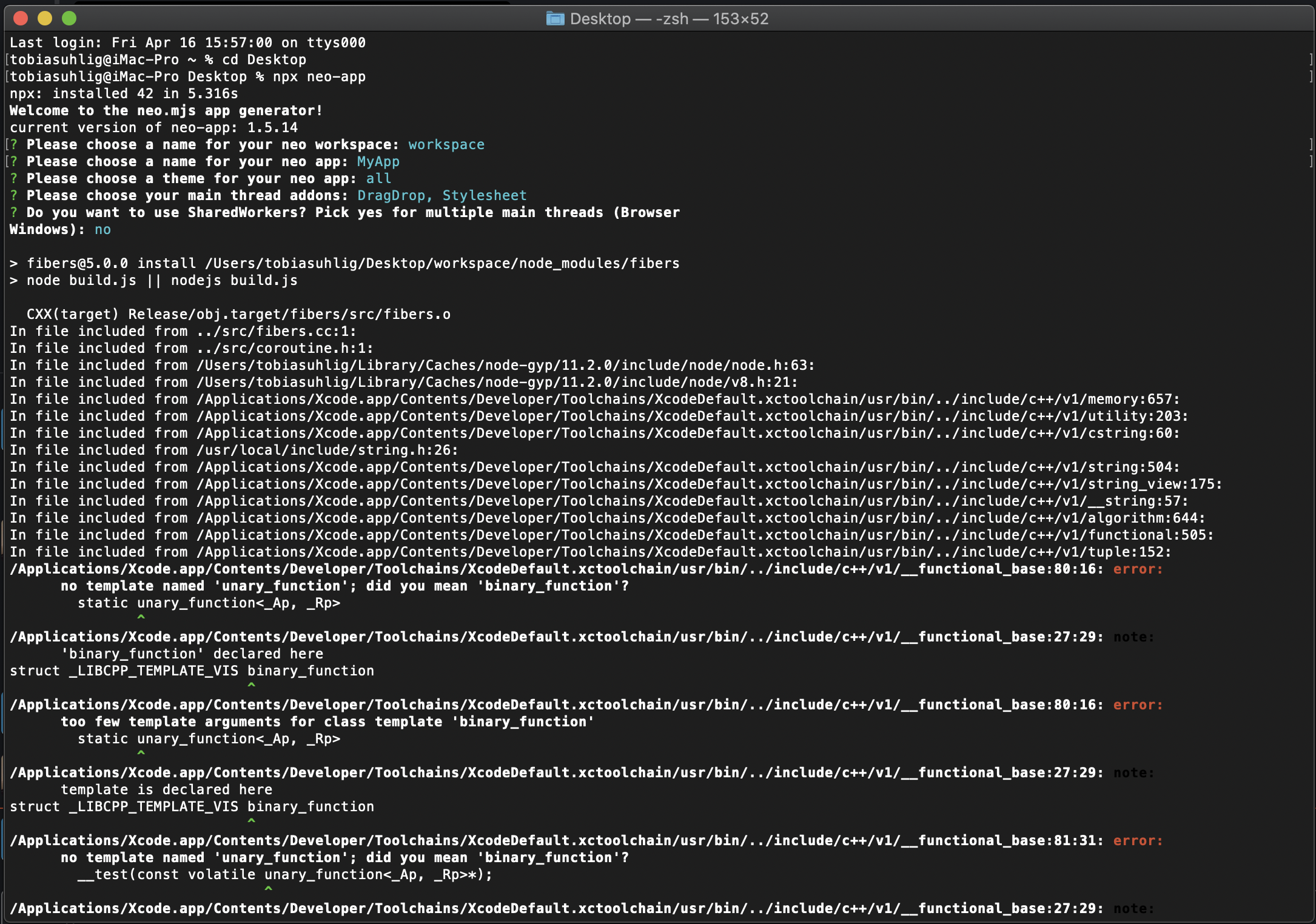Click the line ending 'v1/utility:203:'

click(x=599, y=416)
